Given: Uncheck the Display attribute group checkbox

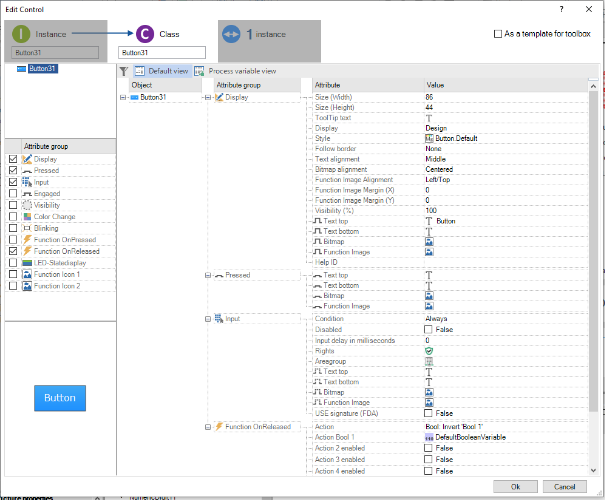Looking at the screenshot, I should point(13,159).
